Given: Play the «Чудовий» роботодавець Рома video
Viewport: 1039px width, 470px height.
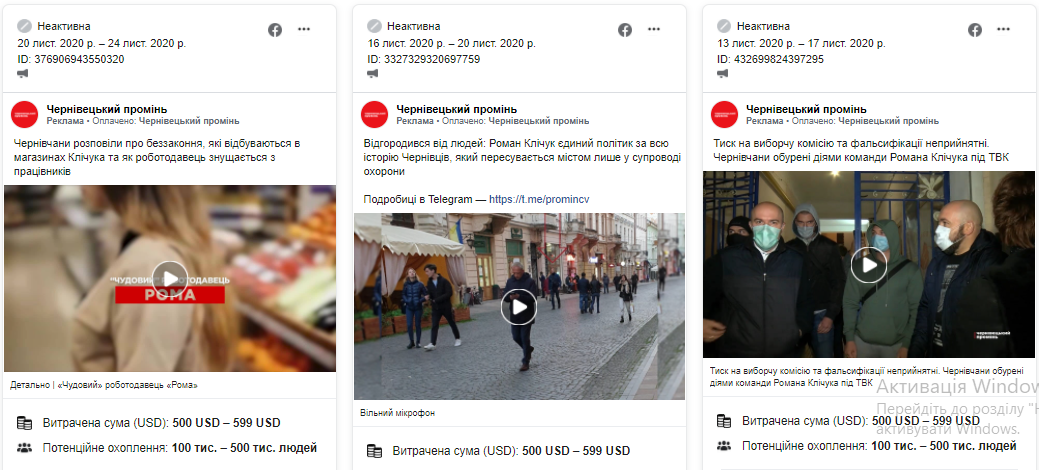Looking at the screenshot, I should [x=170, y=279].
